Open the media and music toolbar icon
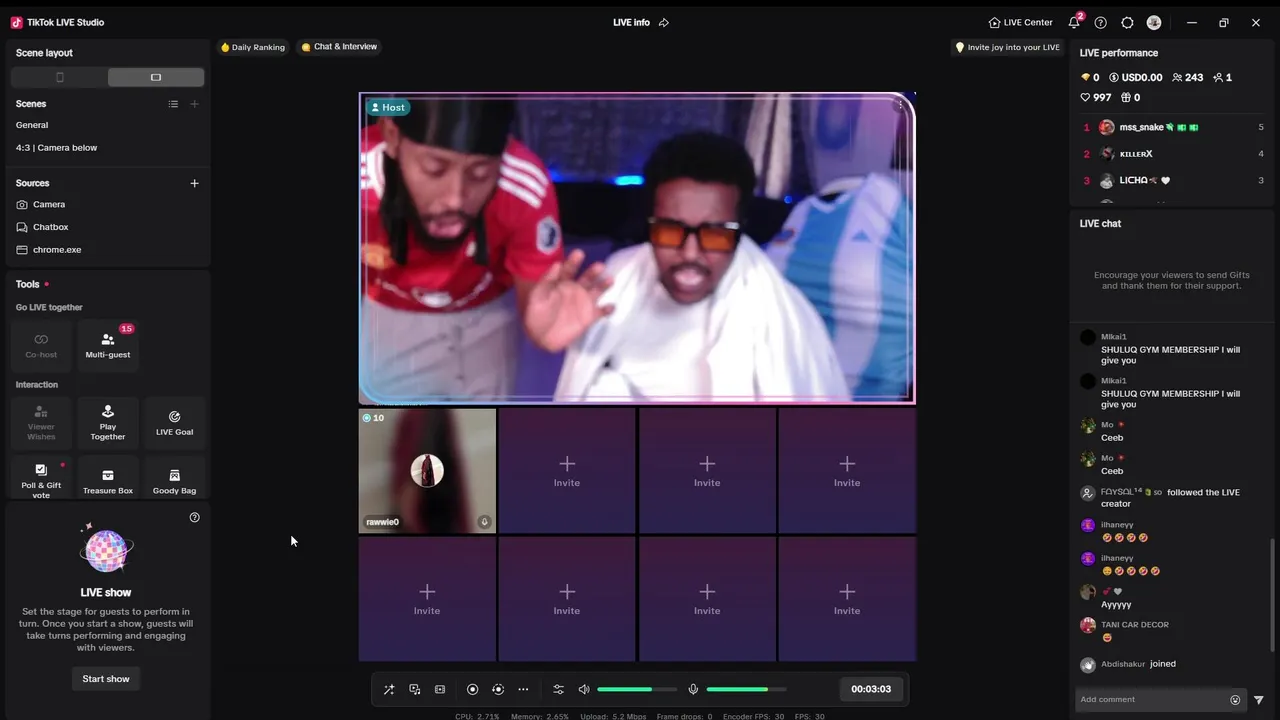1280x720 pixels. click(415, 689)
